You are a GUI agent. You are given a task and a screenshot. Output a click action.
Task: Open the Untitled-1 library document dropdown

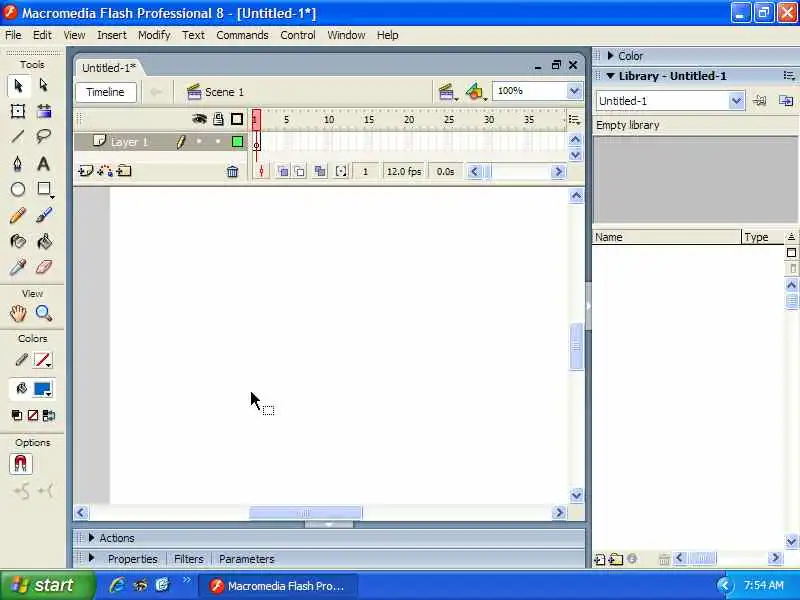coord(736,101)
